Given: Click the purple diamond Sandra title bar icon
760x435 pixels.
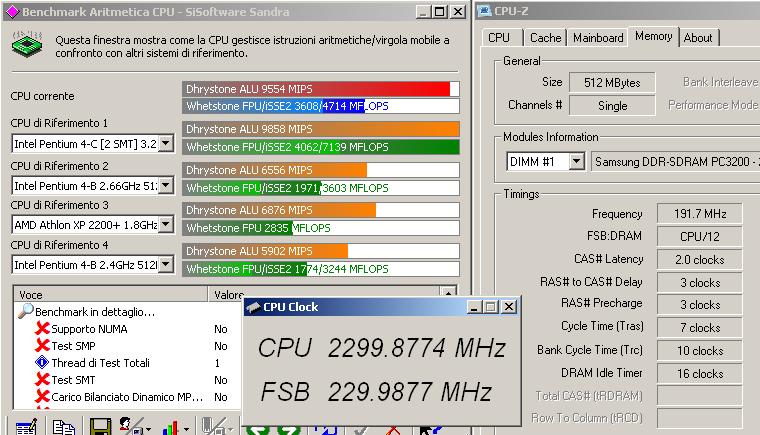Looking at the screenshot, I should click(x=12, y=12).
